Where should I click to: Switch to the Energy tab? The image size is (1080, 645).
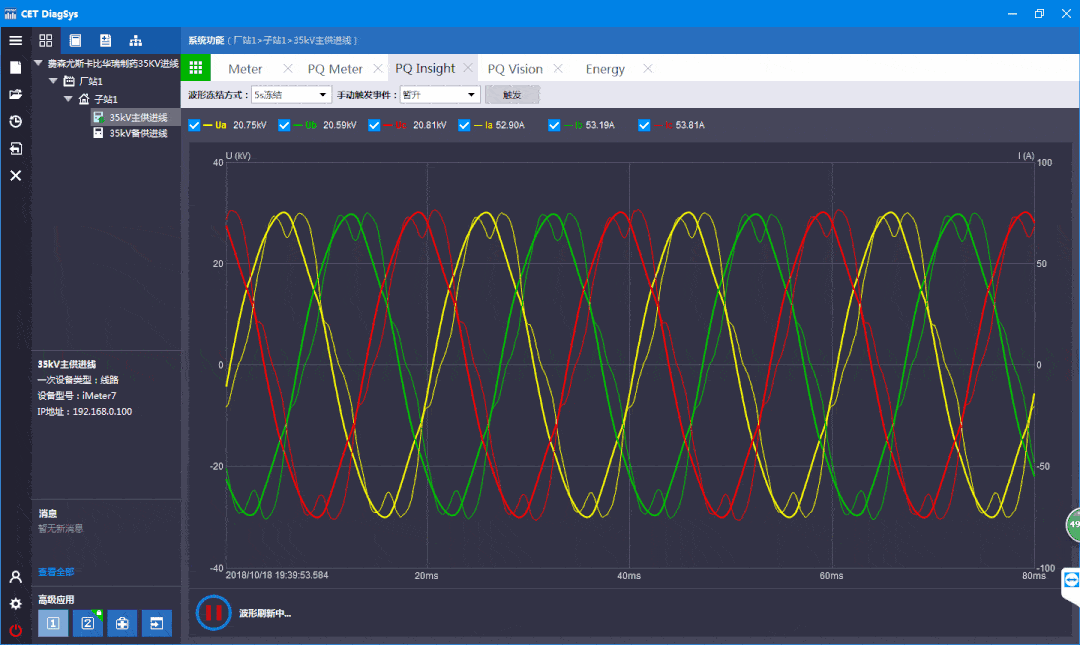point(605,69)
